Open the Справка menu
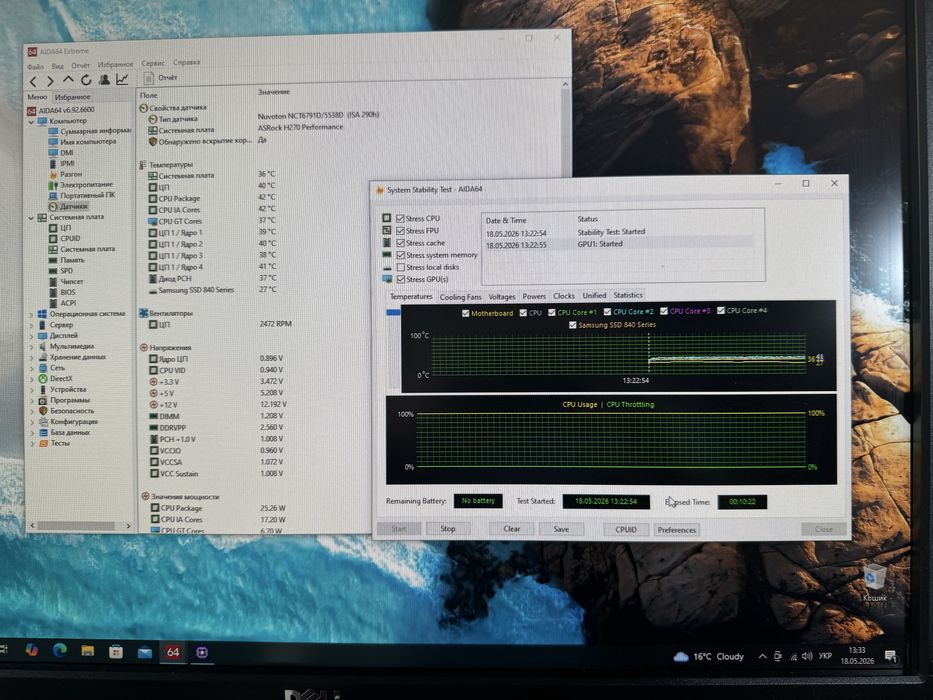Image resolution: width=933 pixels, height=700 pixels. [x=187, y=62]
